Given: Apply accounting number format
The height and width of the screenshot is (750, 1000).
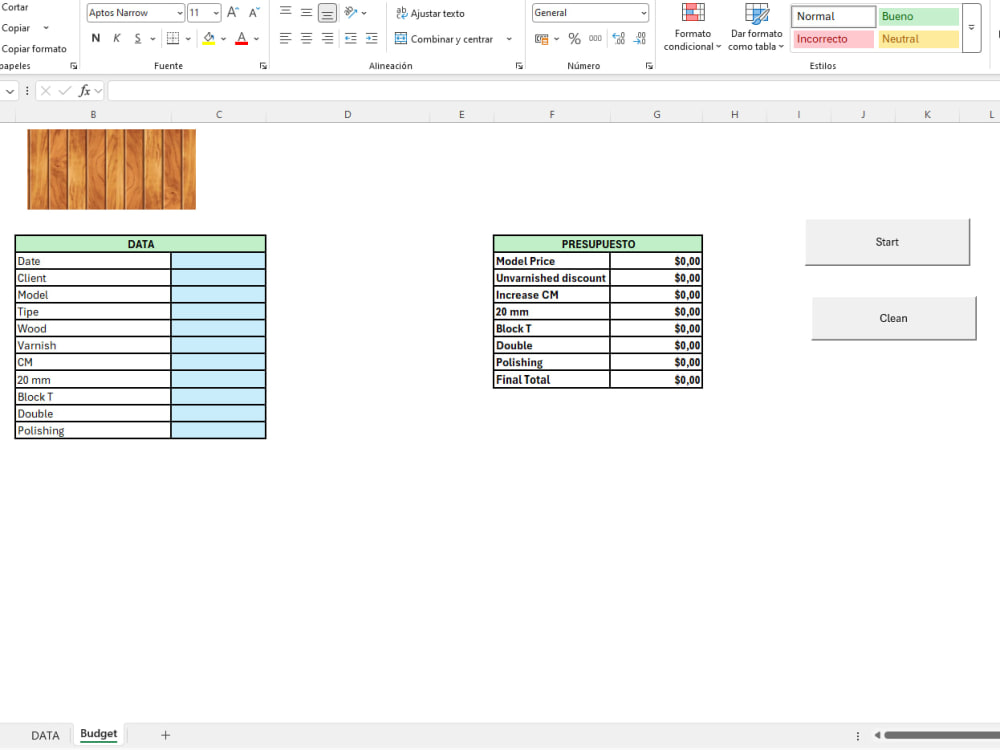Looking at the screenshot, I should point(541,39).
